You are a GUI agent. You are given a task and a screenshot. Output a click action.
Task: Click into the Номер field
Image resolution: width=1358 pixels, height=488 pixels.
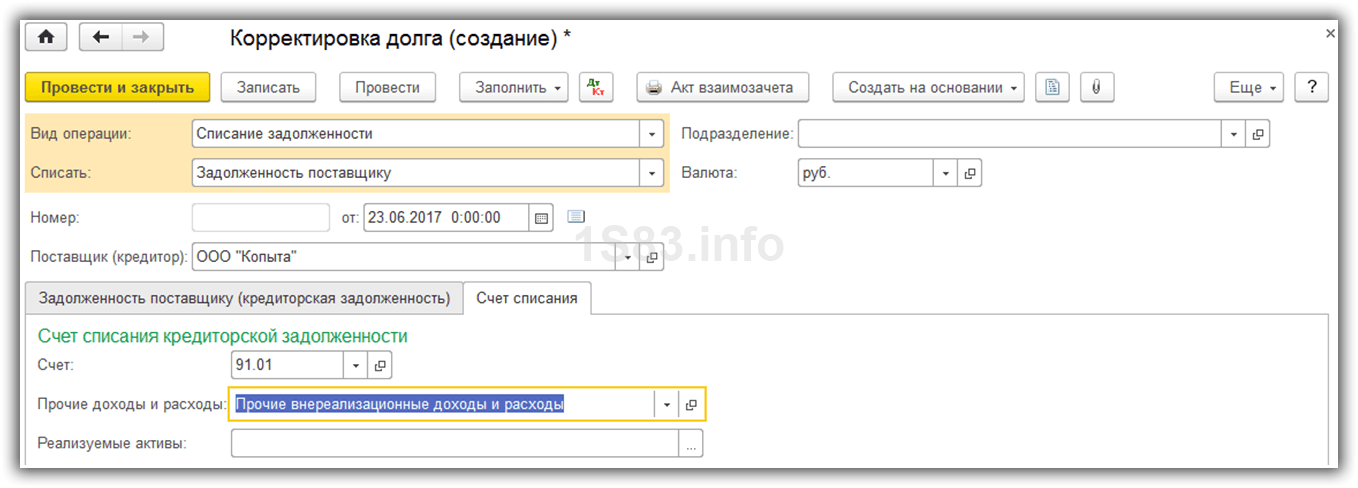tap(261, 217)
